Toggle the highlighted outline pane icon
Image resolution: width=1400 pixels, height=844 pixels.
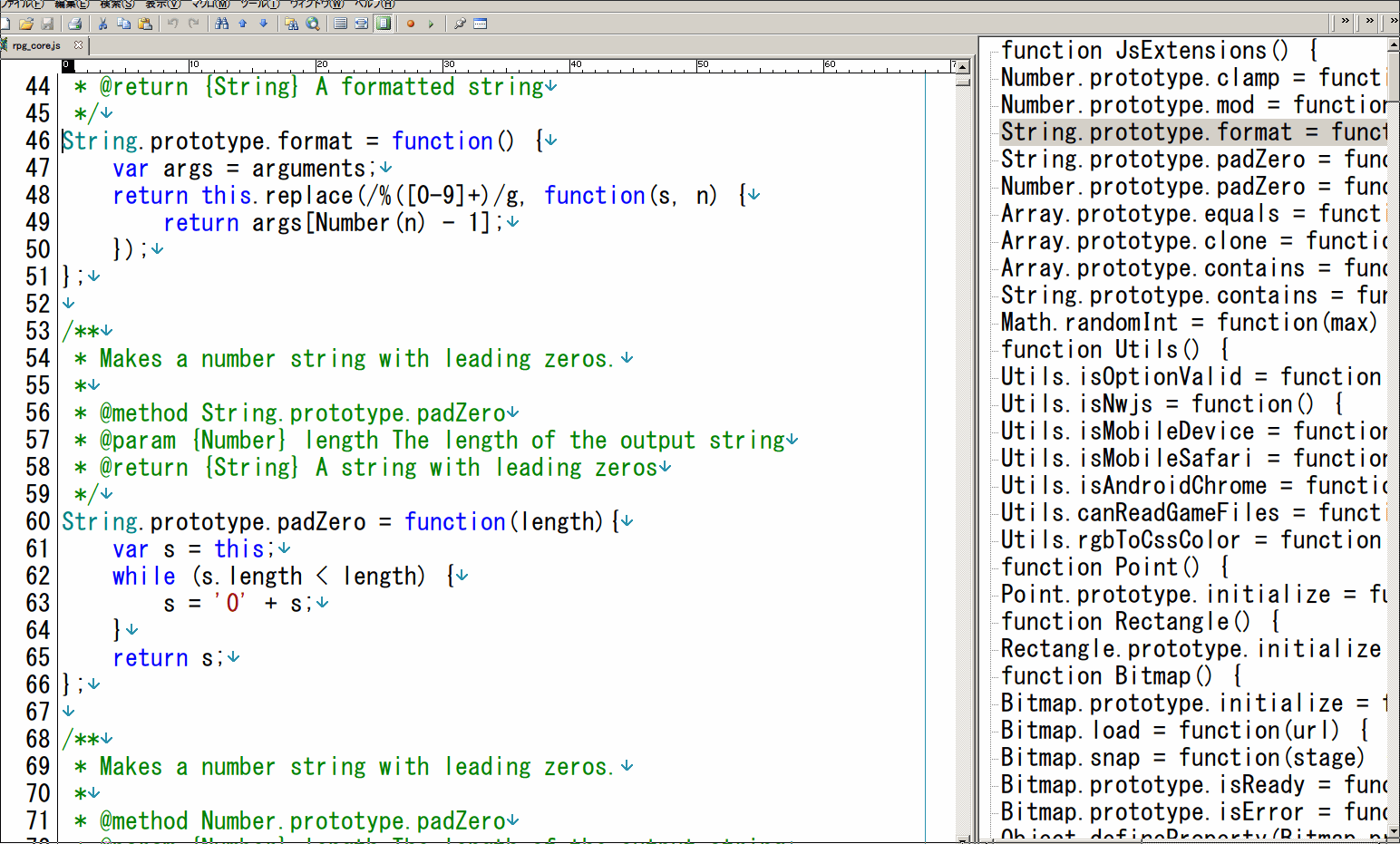tap(384, 24)
